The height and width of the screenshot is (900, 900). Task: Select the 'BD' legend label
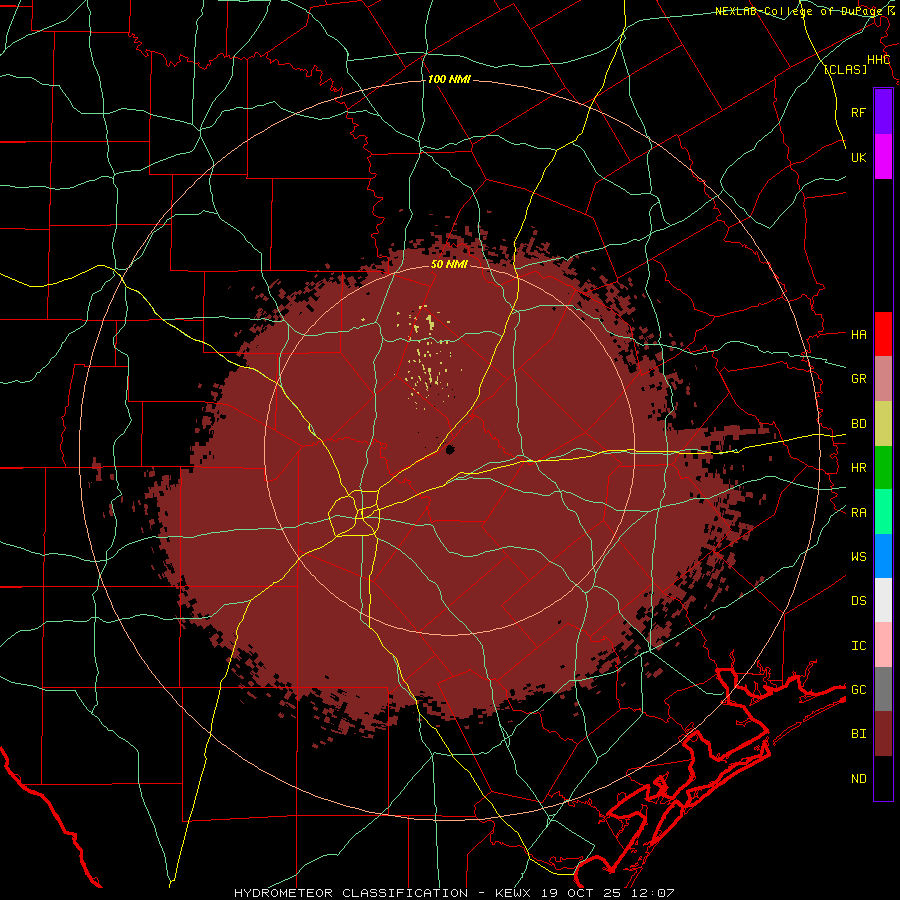point(858,424)
